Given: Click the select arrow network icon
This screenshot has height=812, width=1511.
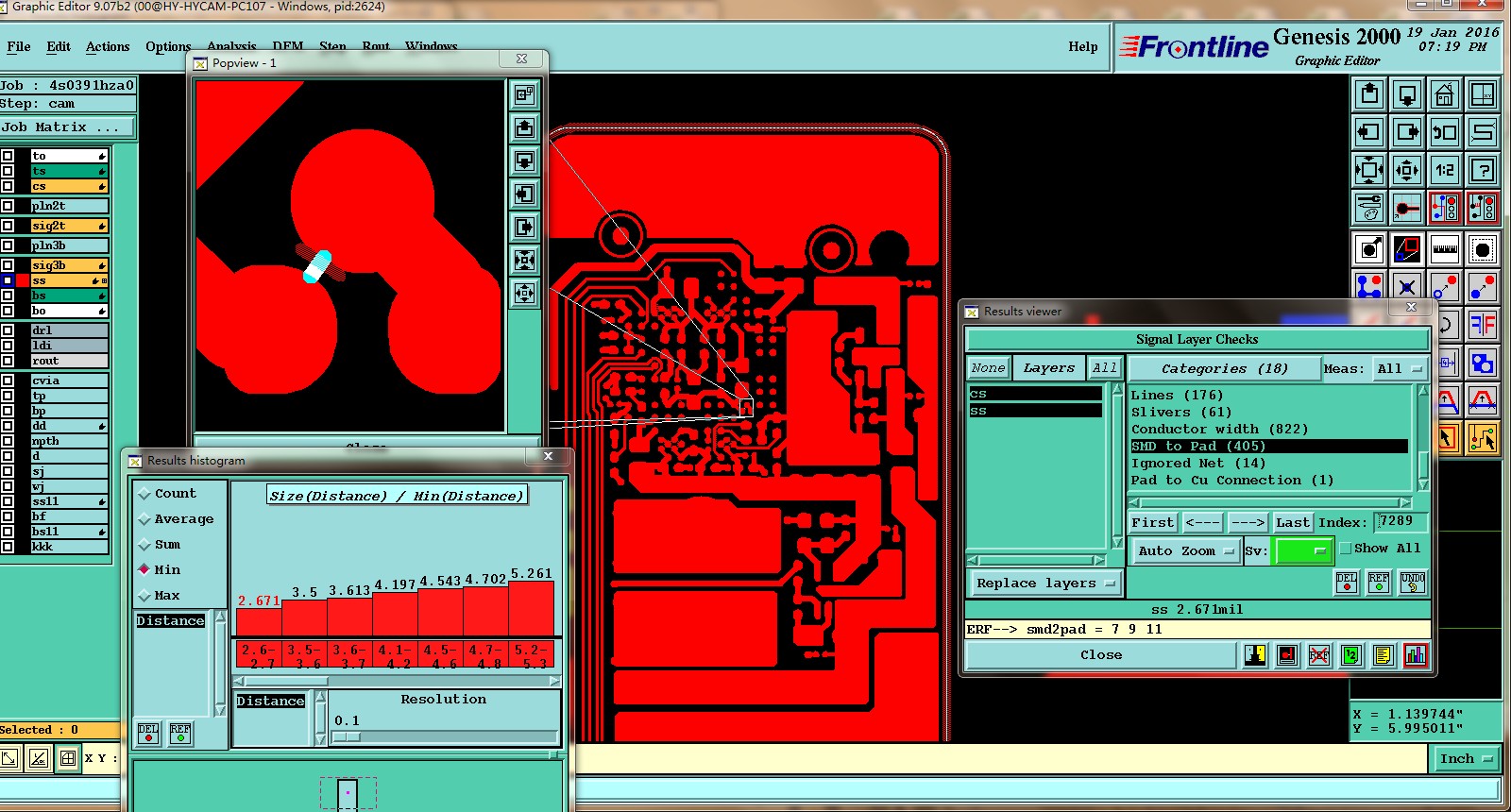Looking at the screenshot, I should click(x=1483, y=438).
